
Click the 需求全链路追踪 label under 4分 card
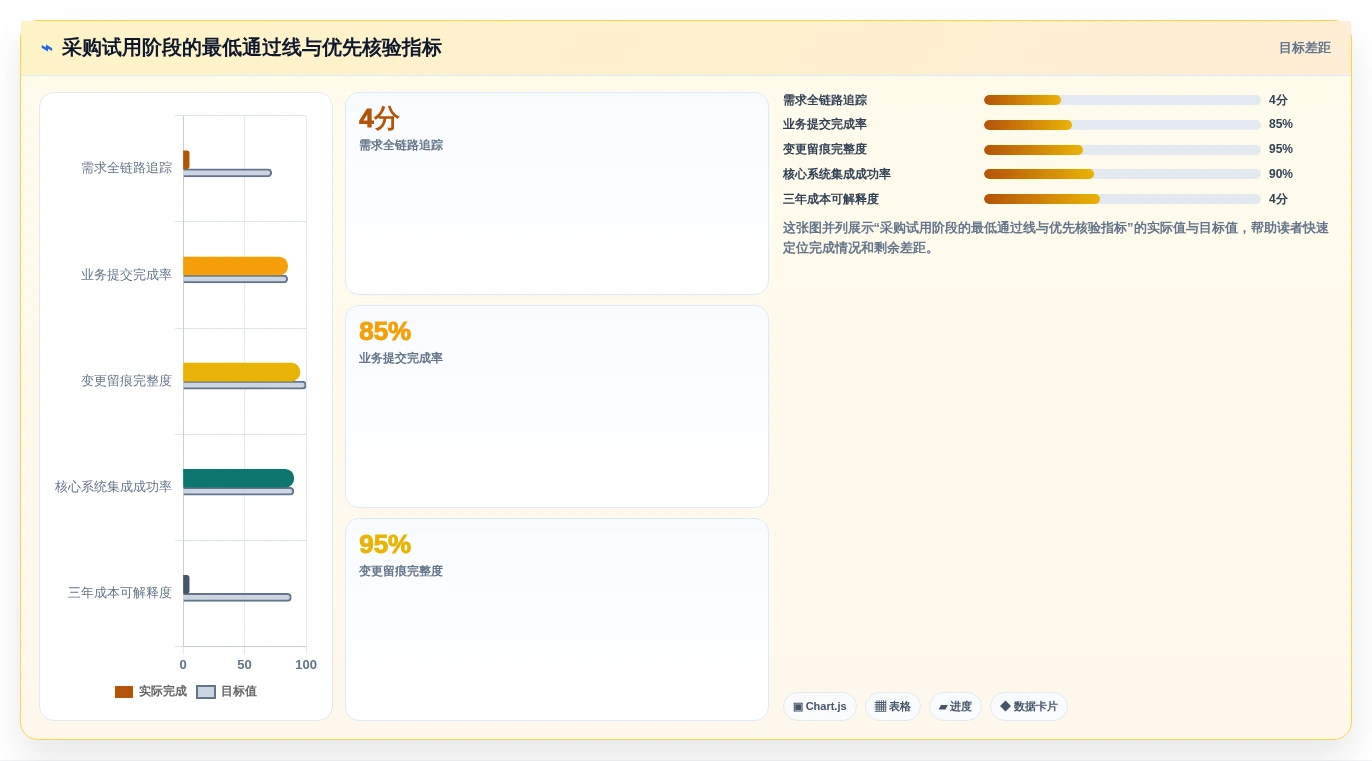pos(401,145)
